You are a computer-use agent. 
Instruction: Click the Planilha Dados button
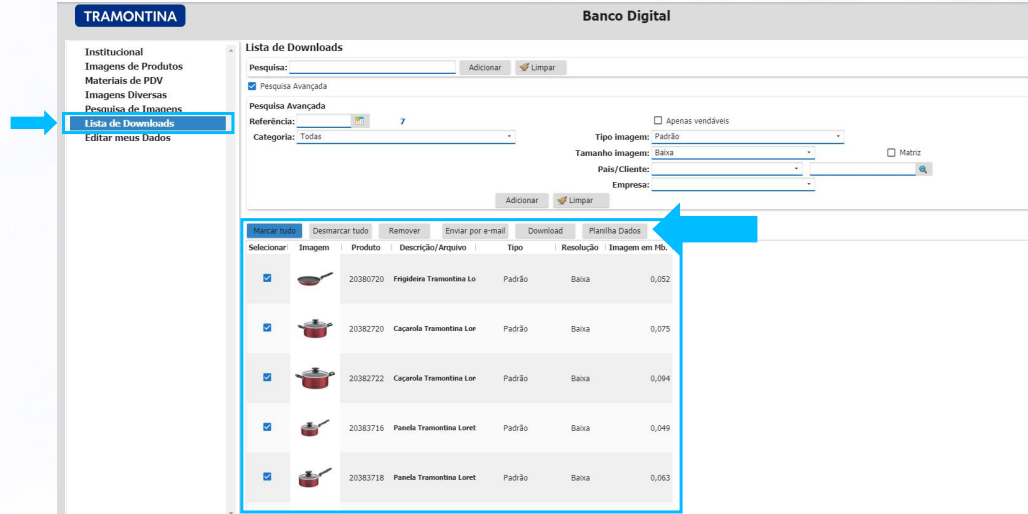pyautogui.click(x=615, y=231)
